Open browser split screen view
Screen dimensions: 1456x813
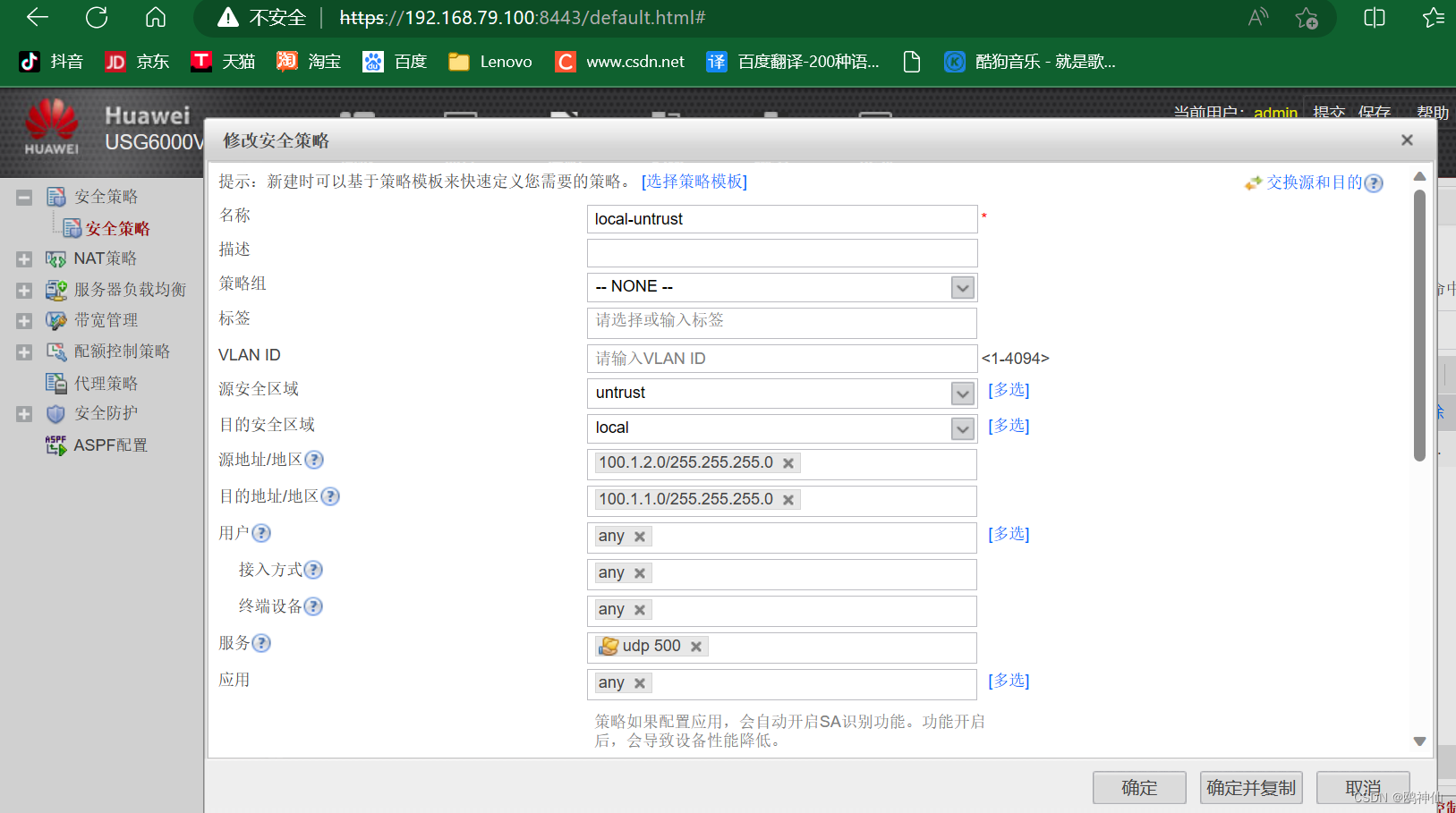point(1375,17)
